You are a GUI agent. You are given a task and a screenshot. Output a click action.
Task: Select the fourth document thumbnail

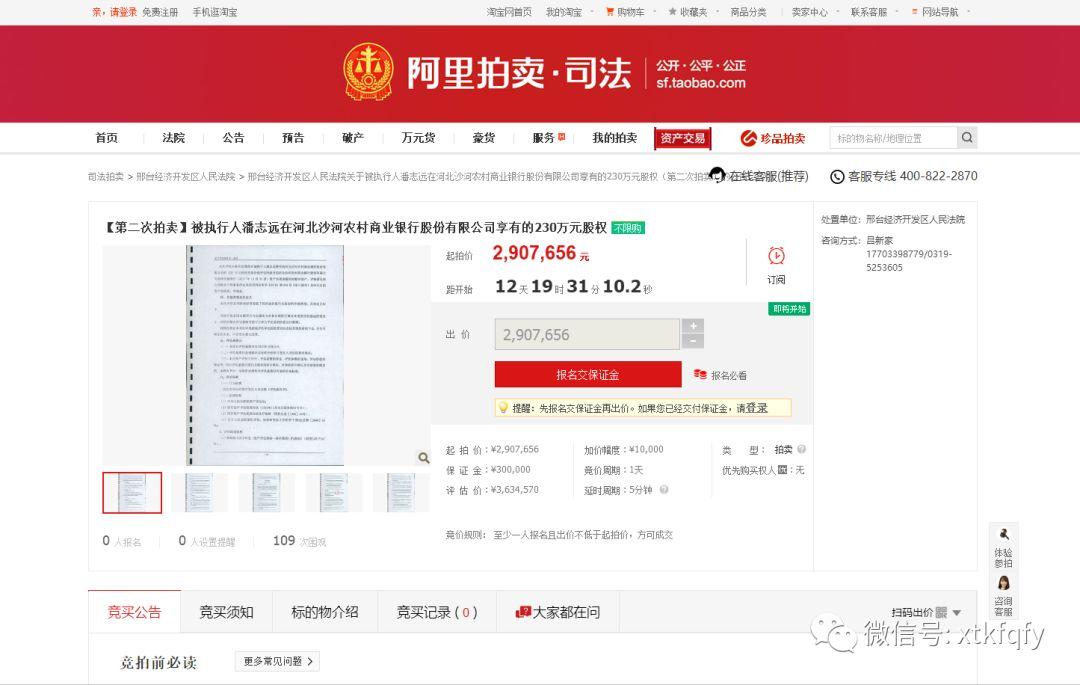pos(334,492)
